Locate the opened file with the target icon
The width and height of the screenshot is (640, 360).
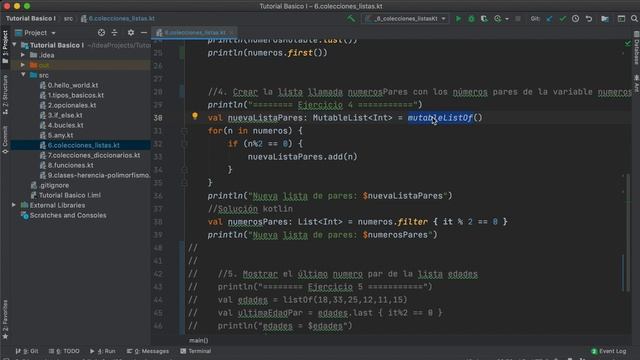point(101,33)
